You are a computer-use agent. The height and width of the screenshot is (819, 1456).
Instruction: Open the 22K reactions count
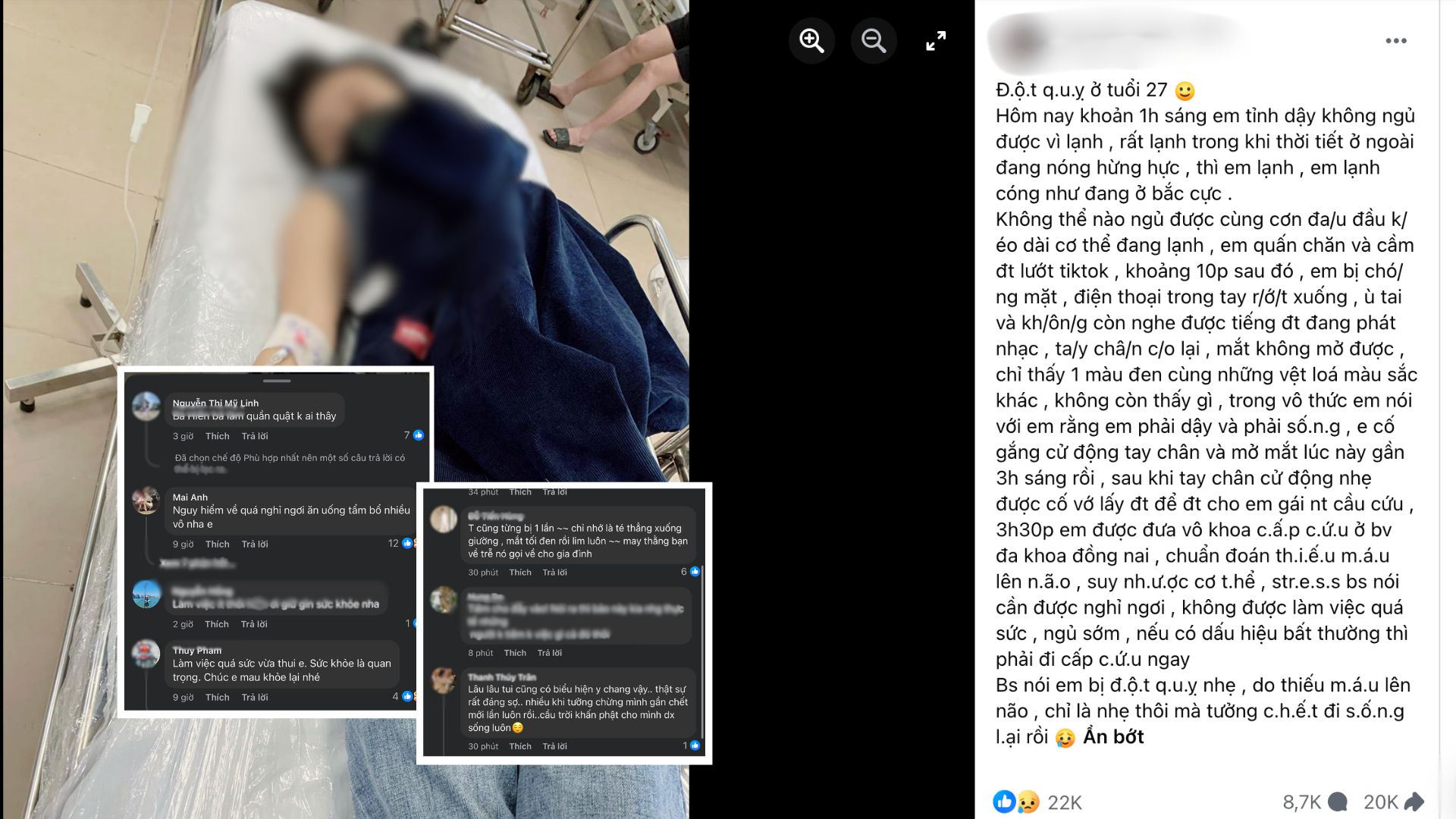coord(1065,802)
